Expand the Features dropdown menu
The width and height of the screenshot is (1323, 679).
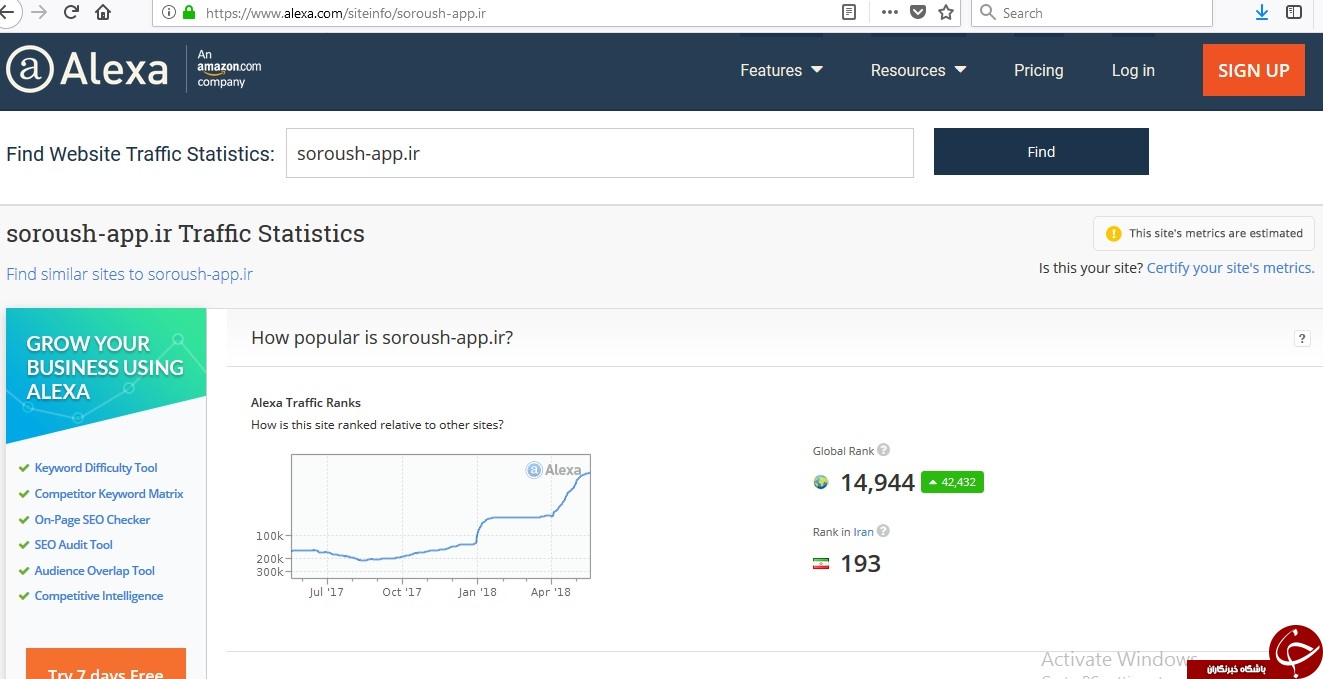(781, 70)
